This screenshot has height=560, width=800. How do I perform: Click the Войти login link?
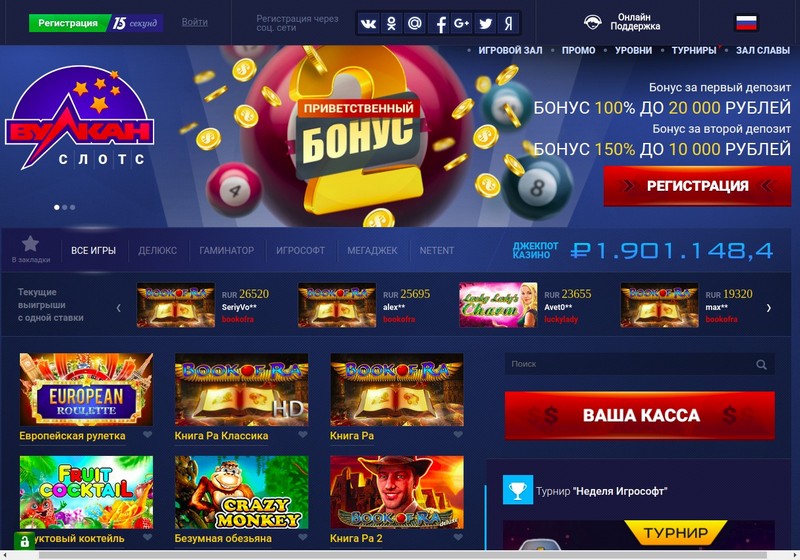[194, 22]
